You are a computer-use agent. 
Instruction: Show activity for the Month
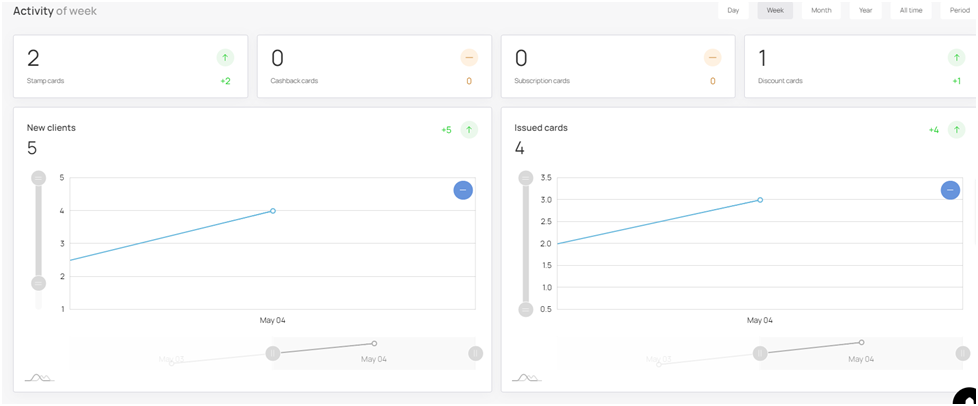pos(821,11)
